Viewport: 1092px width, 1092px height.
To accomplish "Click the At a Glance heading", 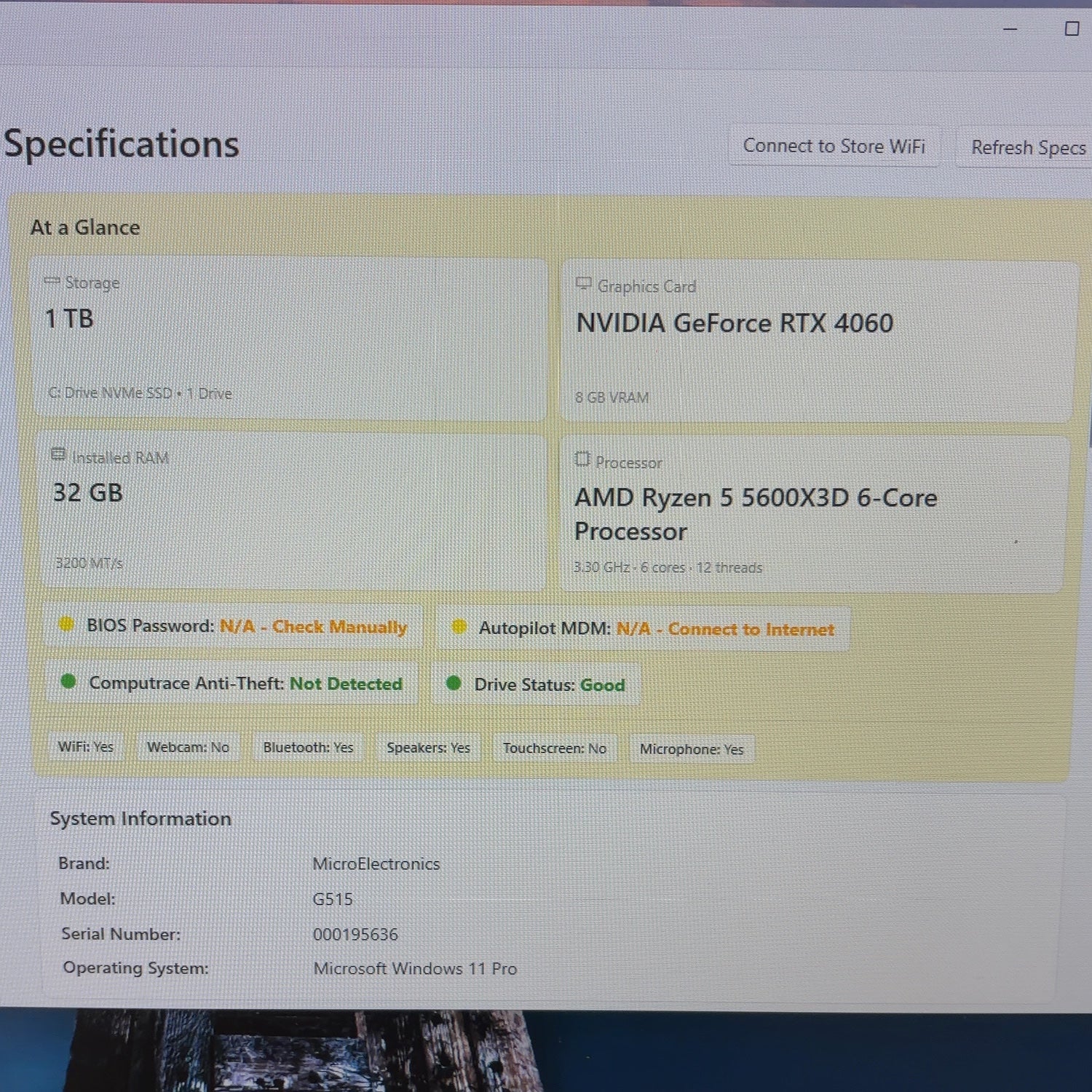I will click(x=85, y=228).
